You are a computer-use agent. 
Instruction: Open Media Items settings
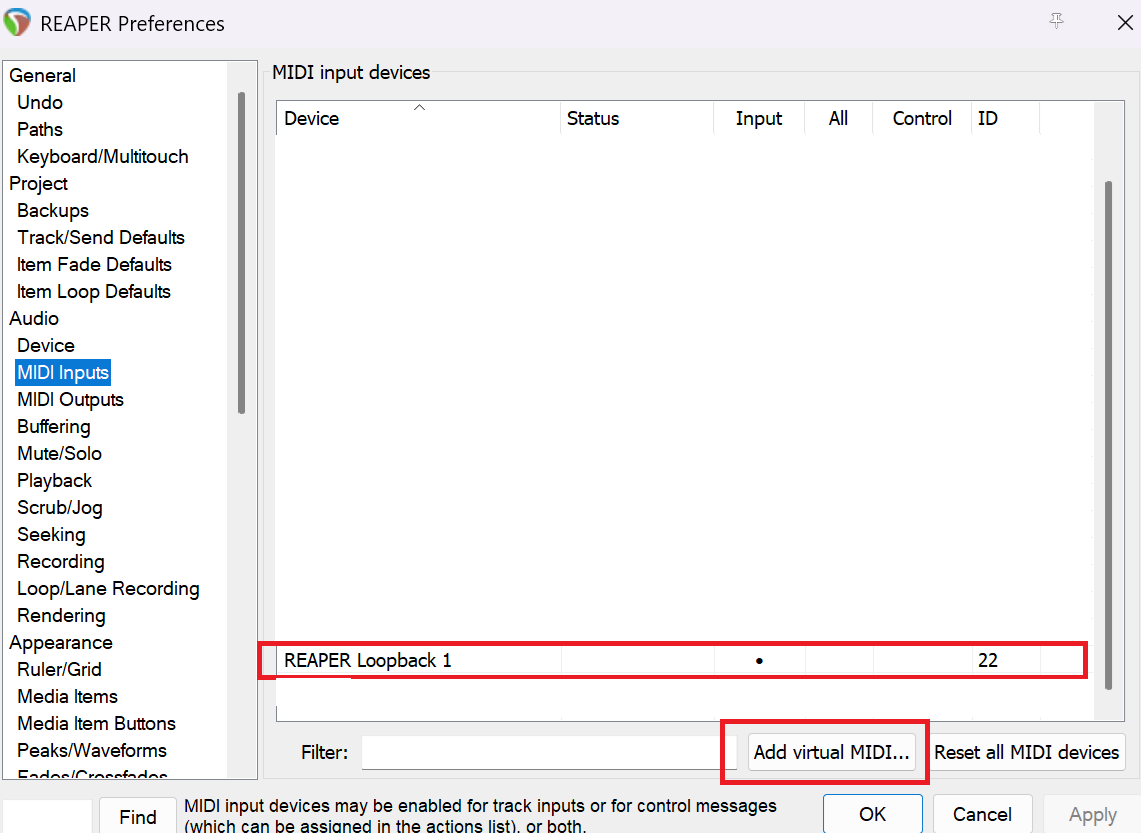click(x=68, y=696)
